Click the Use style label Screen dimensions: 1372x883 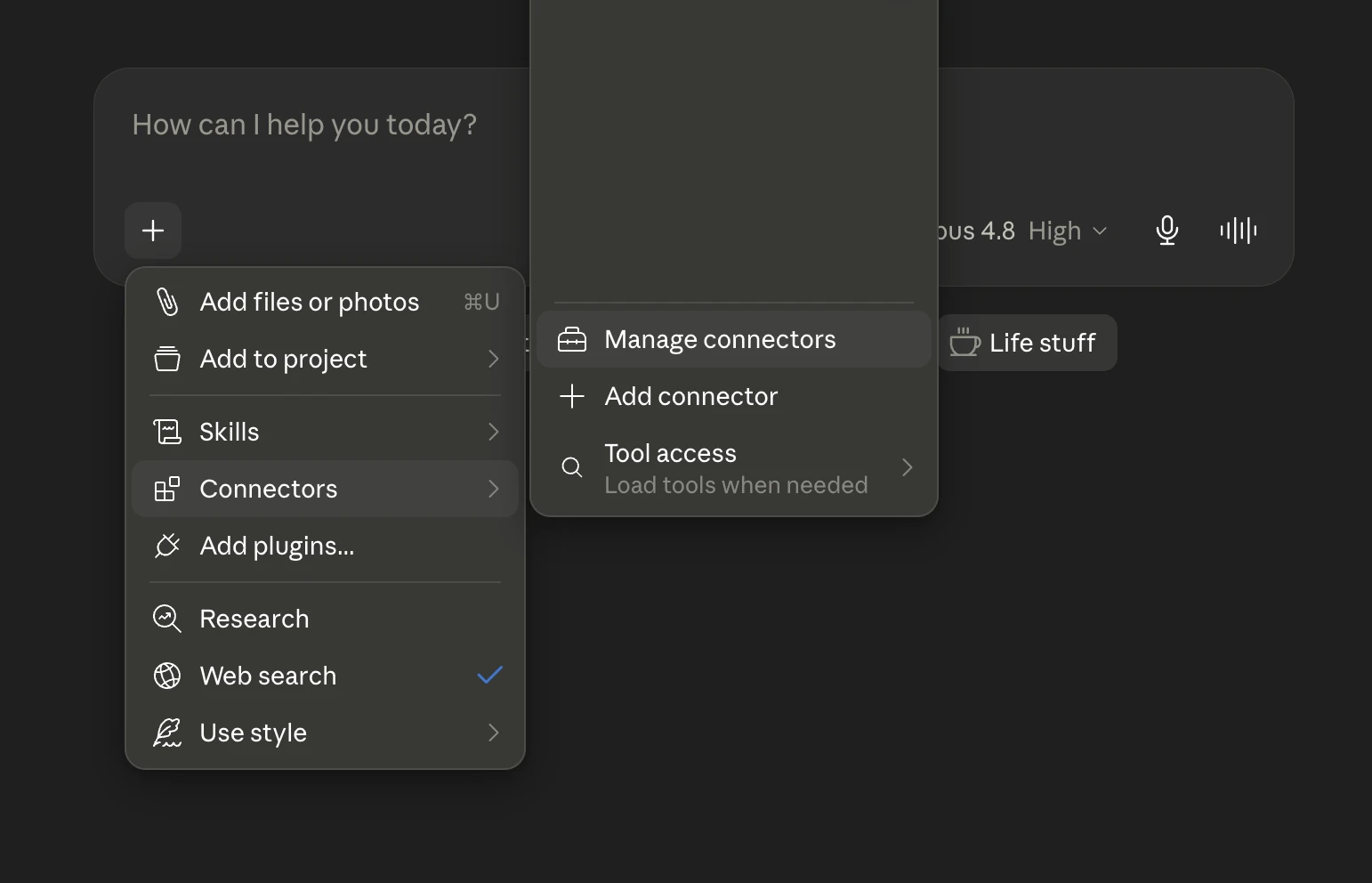click(x=254, y=733)
